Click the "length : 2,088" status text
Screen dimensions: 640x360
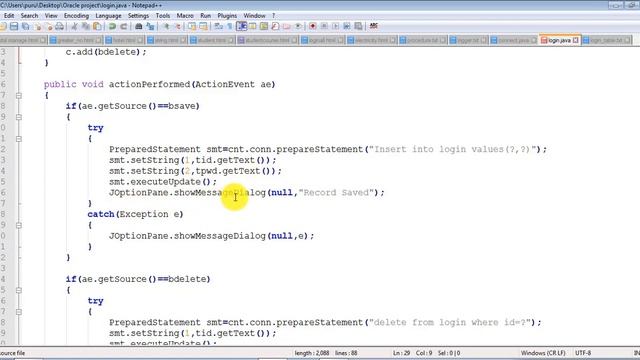point(312,353)
